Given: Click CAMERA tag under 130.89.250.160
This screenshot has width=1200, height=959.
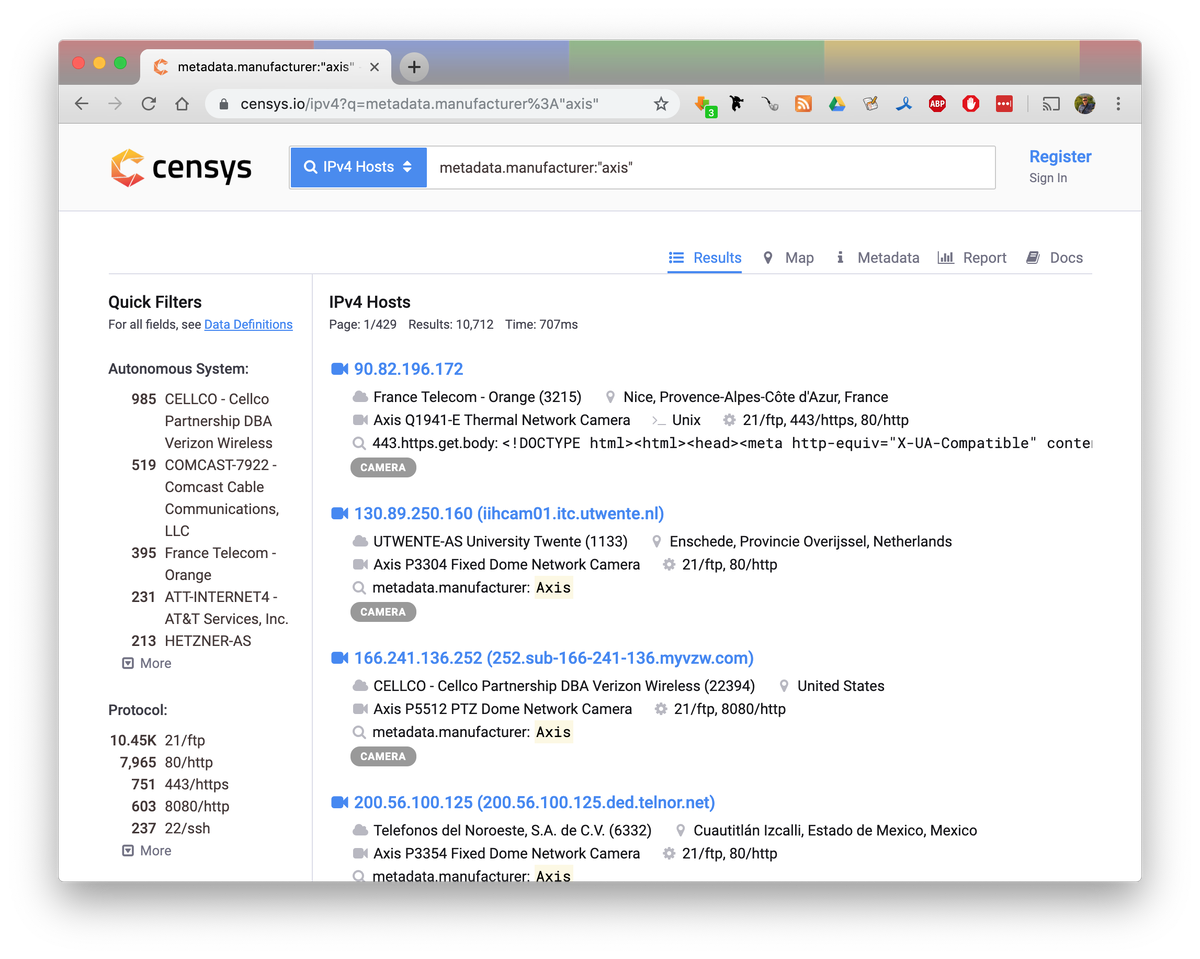Looking at the screenshot, I should [x=383, y=612].
